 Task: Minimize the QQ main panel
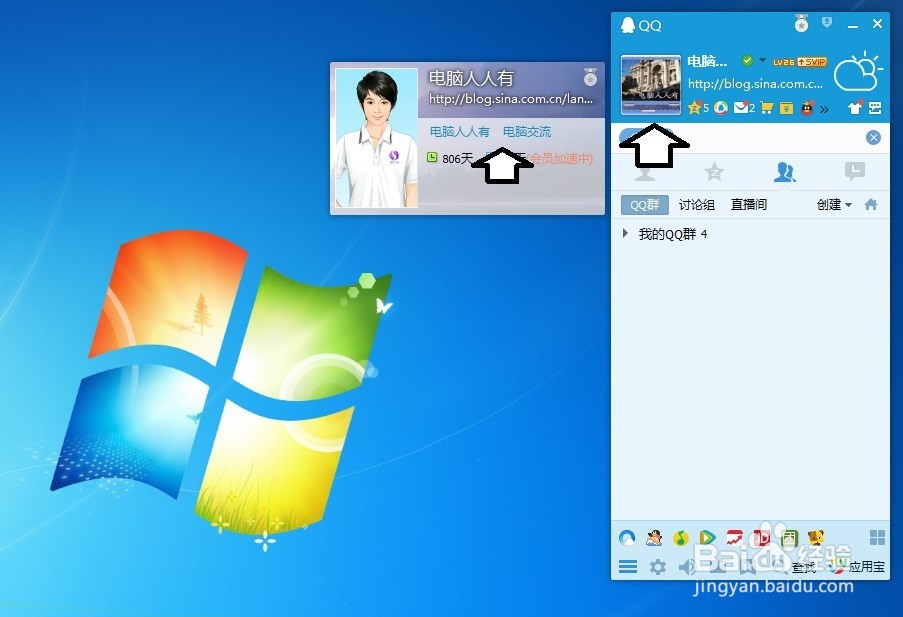[853, 25]
